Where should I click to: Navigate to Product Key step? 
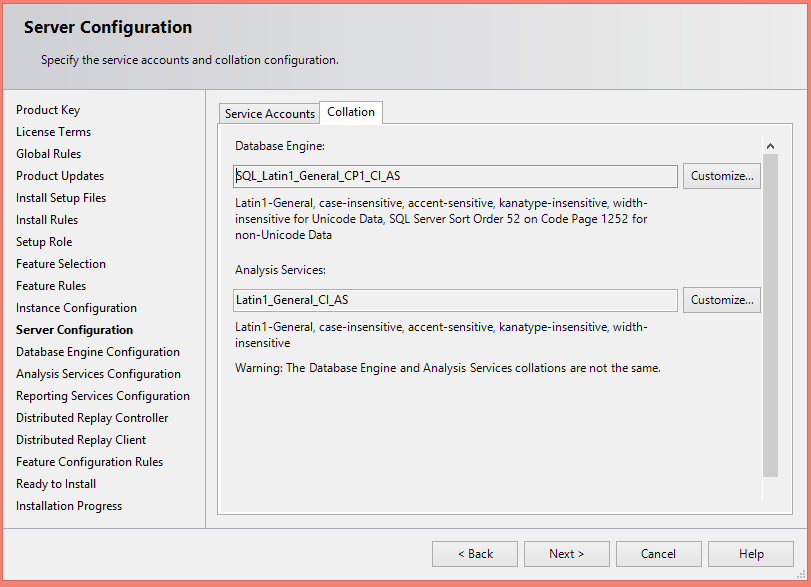(x=48, y=109)
